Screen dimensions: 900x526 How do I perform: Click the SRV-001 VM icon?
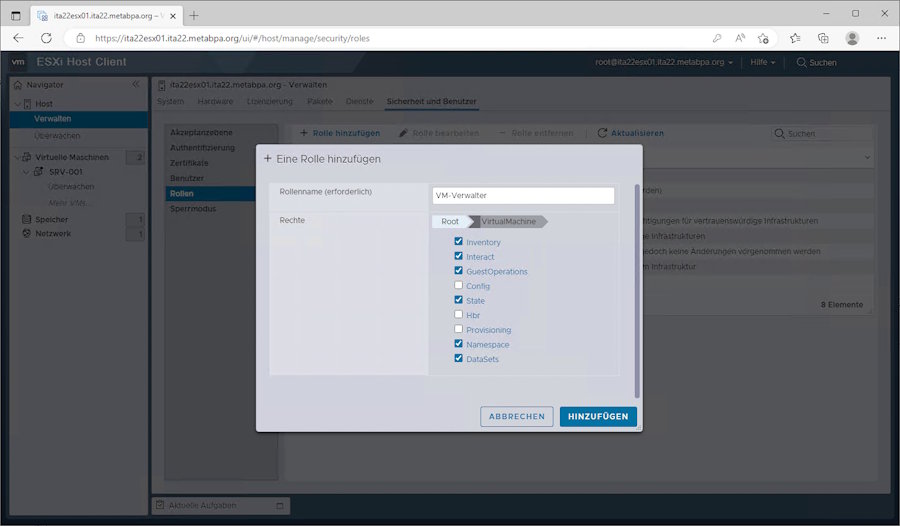coord(38,171)
